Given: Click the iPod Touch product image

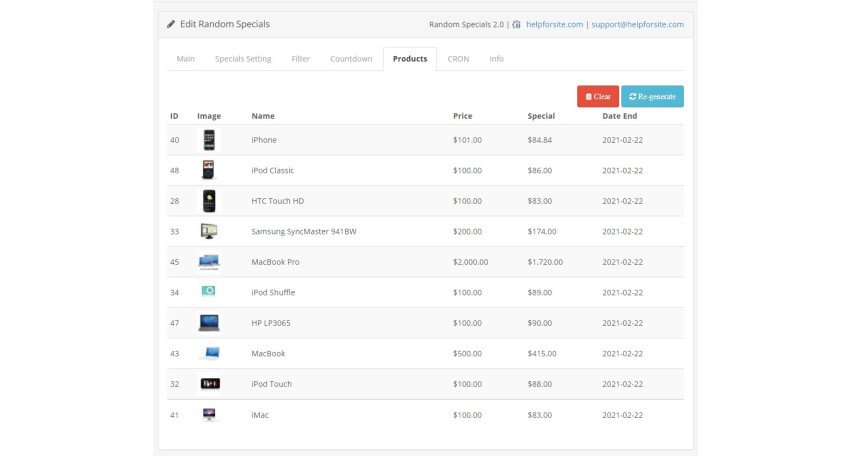Looking at the screenshot, I should pyautogui.click(x=210, y=384).
